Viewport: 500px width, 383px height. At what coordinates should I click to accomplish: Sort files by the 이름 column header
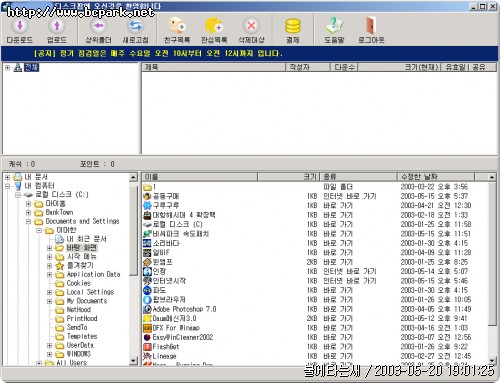[200, 177]
